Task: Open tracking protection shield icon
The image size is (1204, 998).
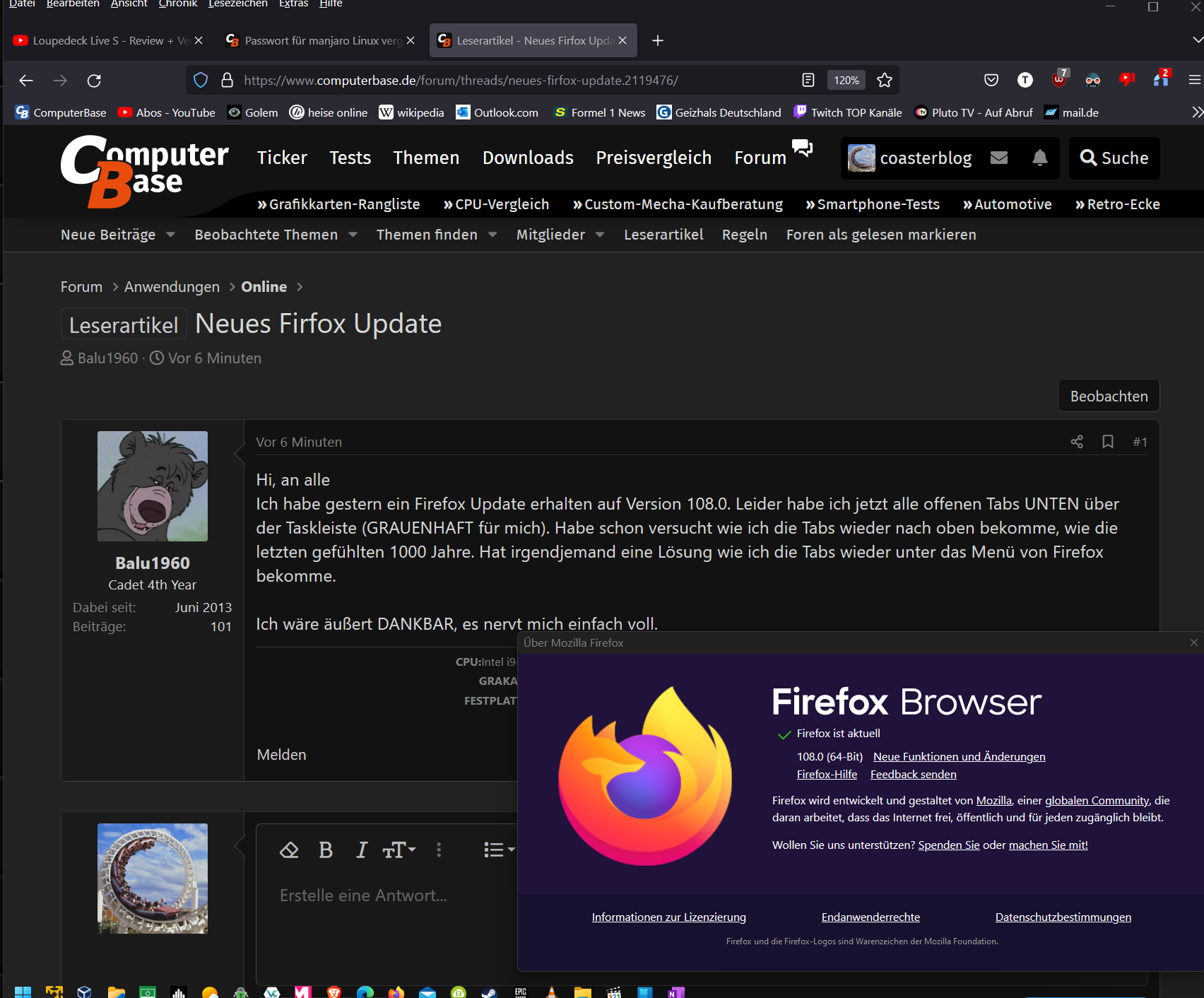Action: point(201,81)
